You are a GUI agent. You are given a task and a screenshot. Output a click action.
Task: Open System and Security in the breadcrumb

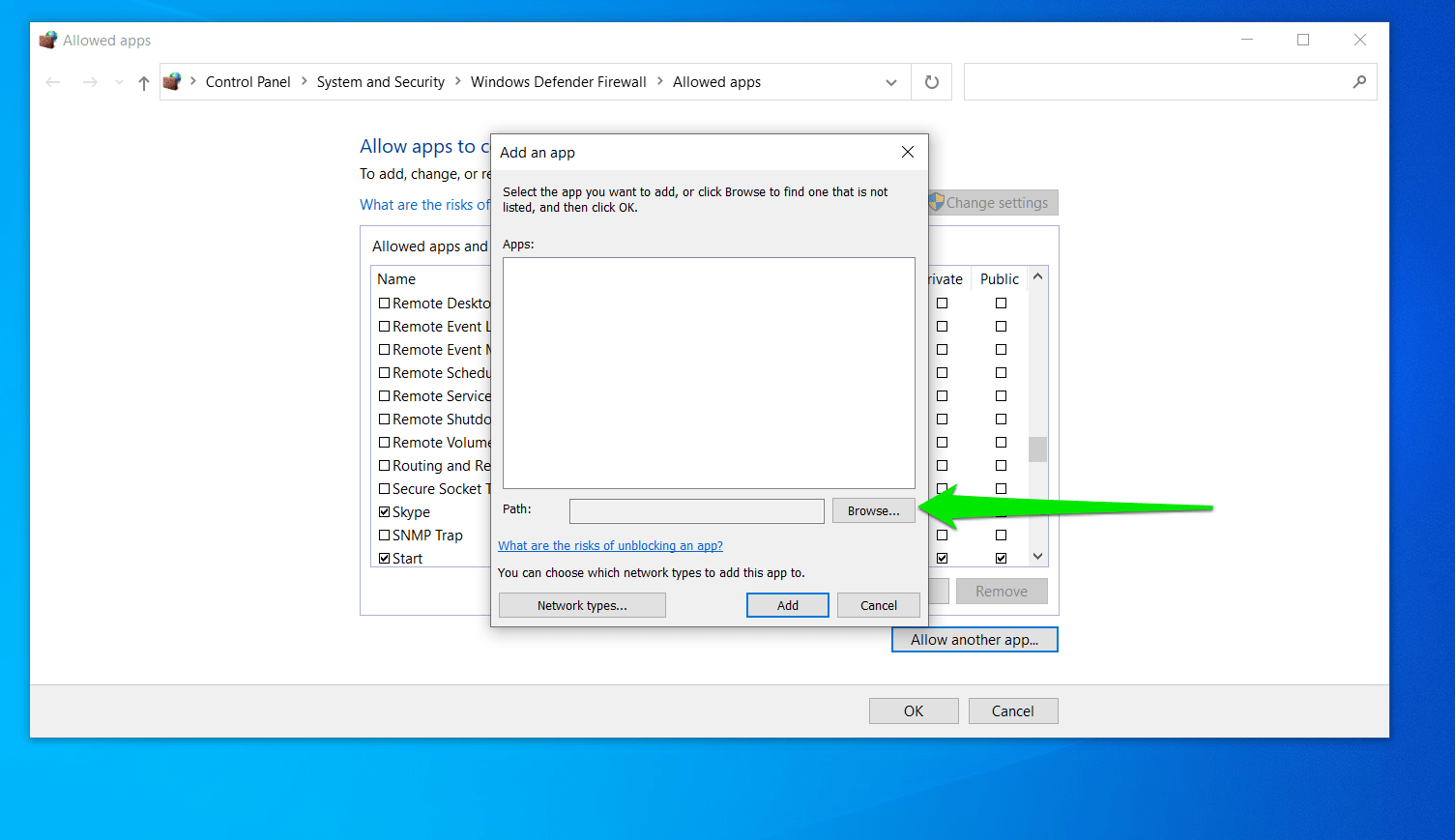point(381,81)
